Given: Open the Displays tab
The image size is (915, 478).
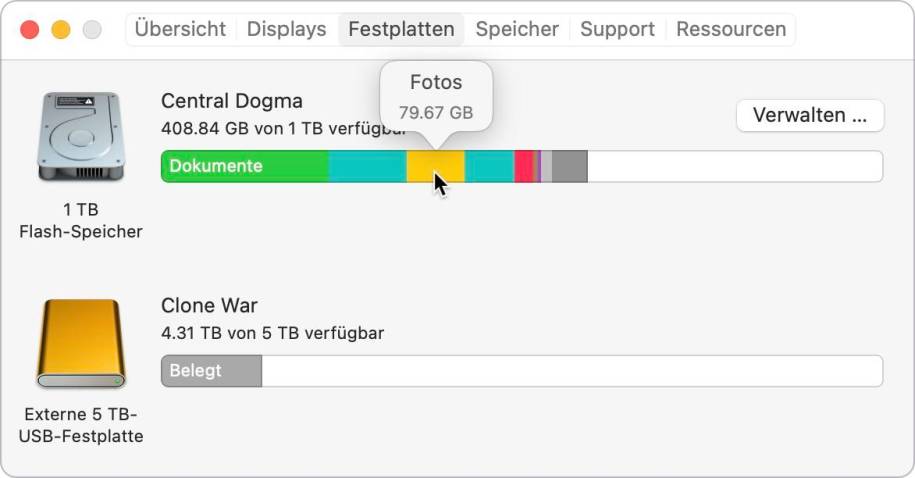Looking at the screenshot, I should (x=287, y=29).
